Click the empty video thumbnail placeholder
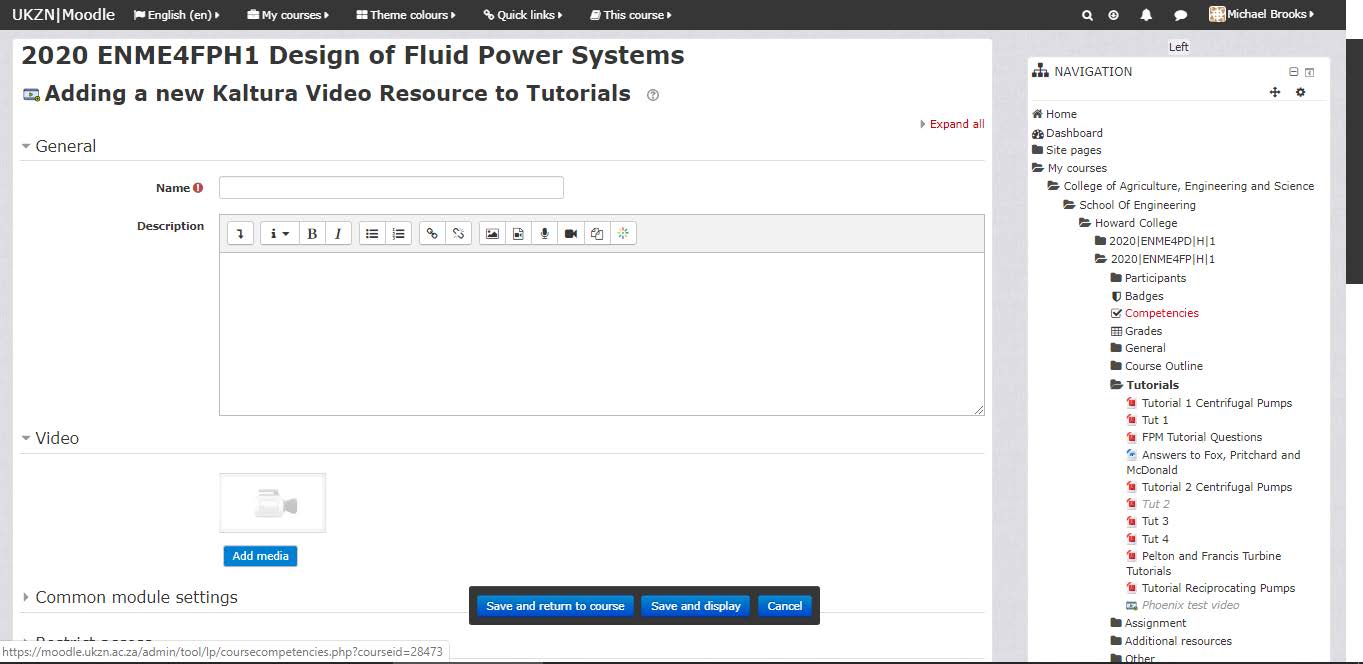This screenshot has height=664, width=1363. coord(273,503)
